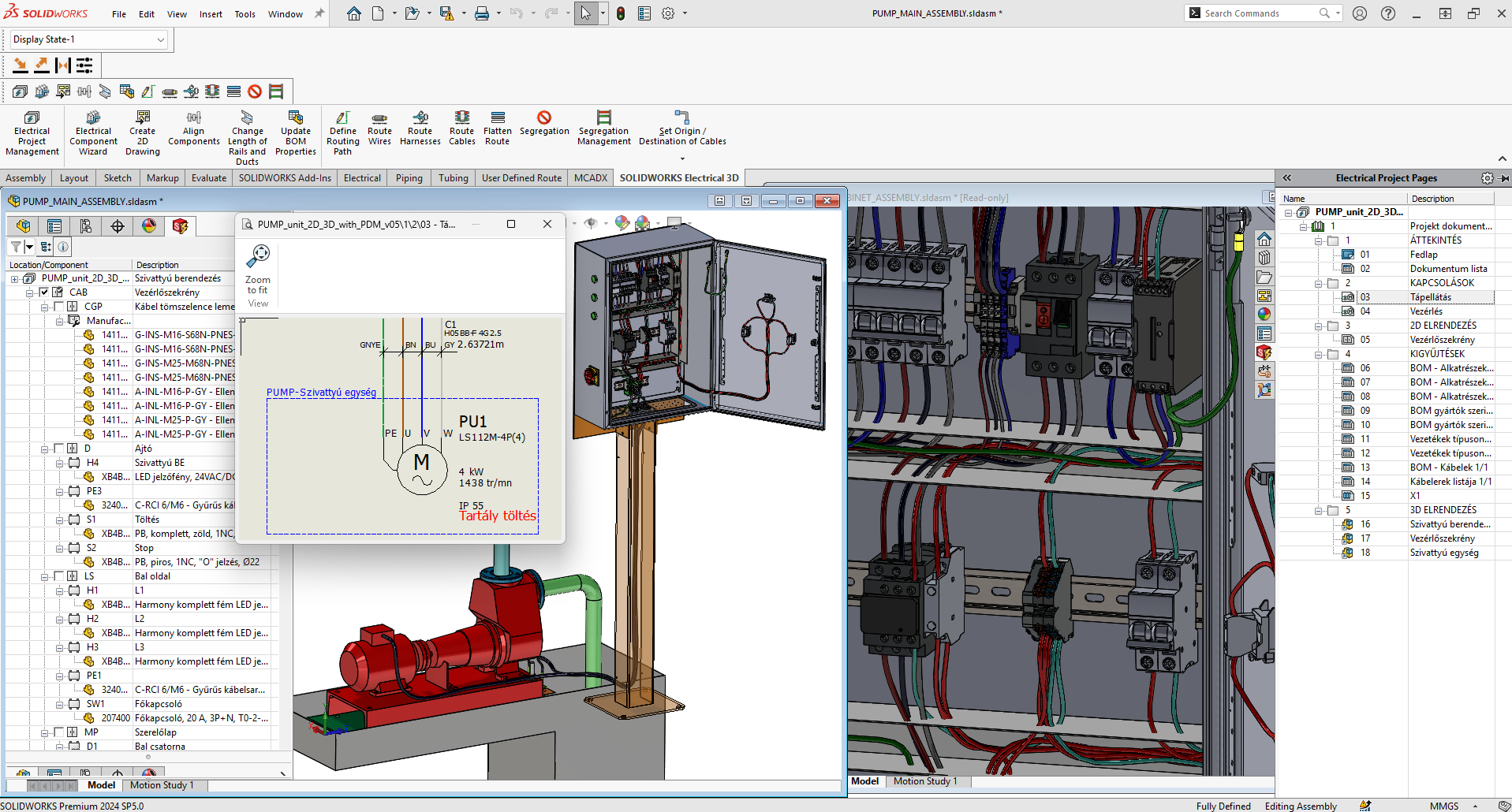Open the Motion Study 1 tab
Screen dimensions: 1512x812
pos(161,785)
